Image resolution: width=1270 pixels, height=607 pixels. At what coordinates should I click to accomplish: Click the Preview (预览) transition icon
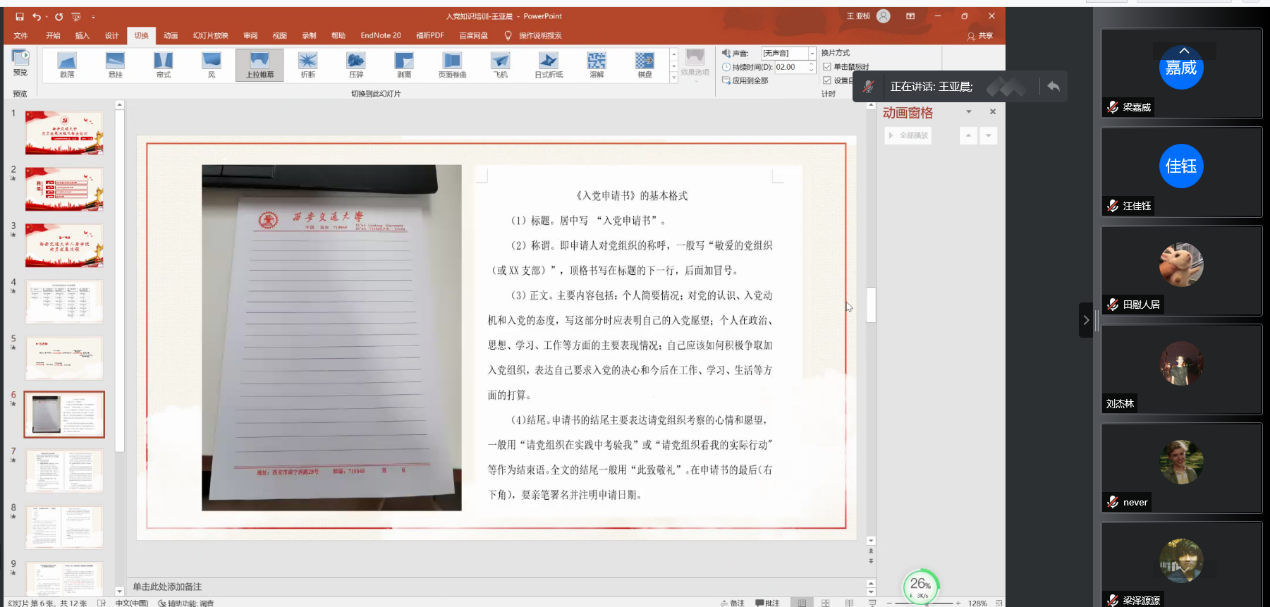click(x=20, y=63)
